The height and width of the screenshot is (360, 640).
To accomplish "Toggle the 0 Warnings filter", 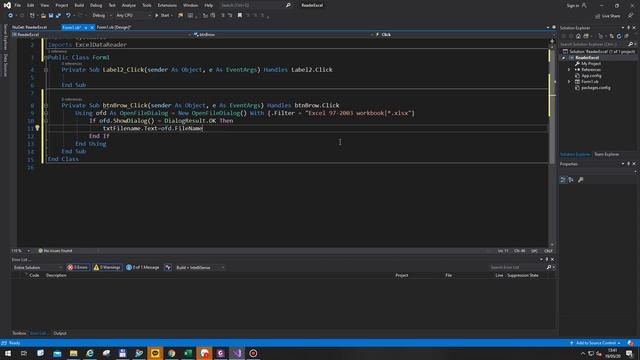I will [x=107, y=268].
